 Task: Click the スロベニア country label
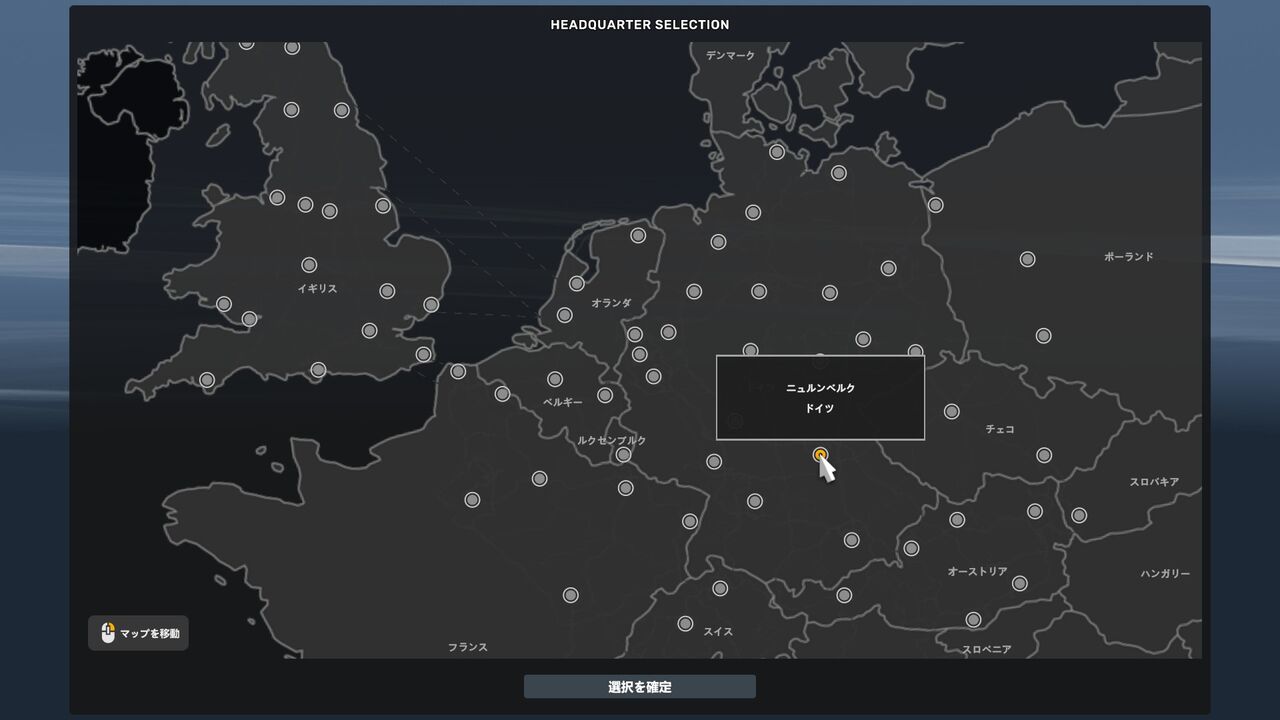987,650
